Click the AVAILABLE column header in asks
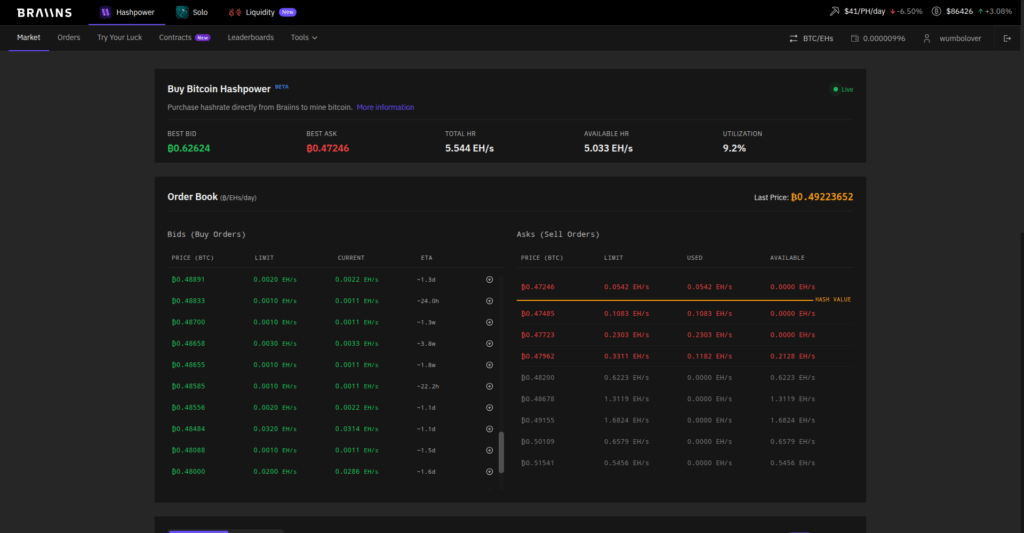The height and width of the screenshot is (533, 1024). click(787, 258)
